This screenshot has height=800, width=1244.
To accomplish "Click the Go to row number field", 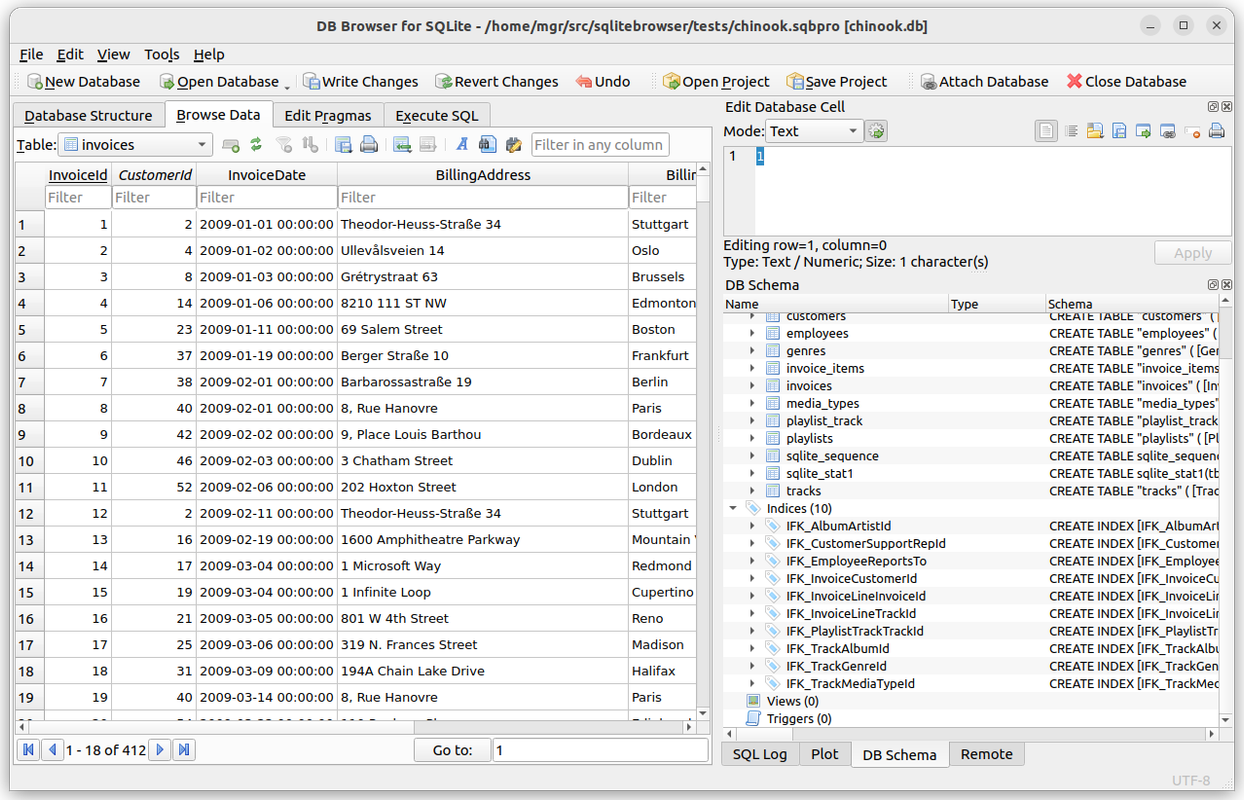I will point(600,750).
